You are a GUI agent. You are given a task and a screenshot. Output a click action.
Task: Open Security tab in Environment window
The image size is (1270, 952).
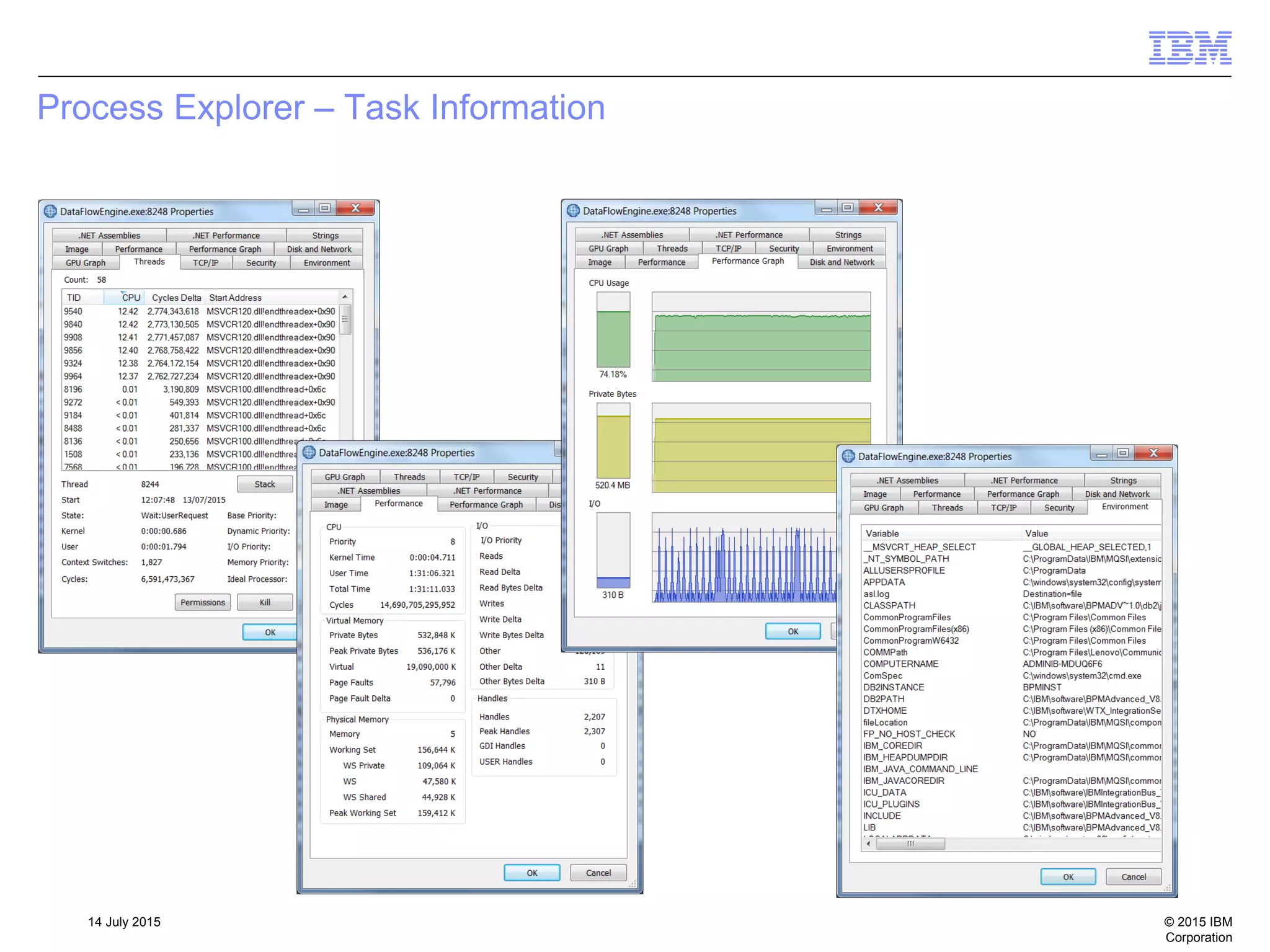point(1059,508)
